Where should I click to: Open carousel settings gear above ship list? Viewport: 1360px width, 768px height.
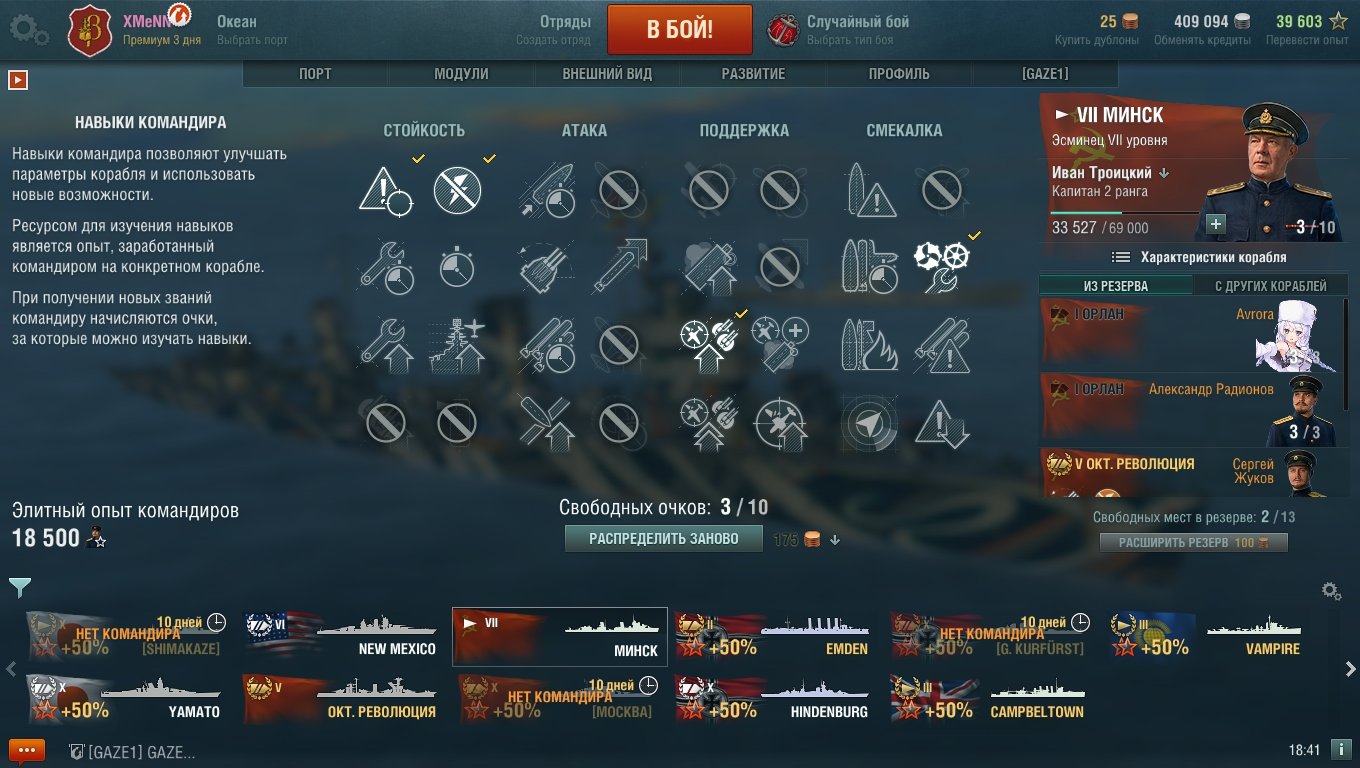point(1331,590)
